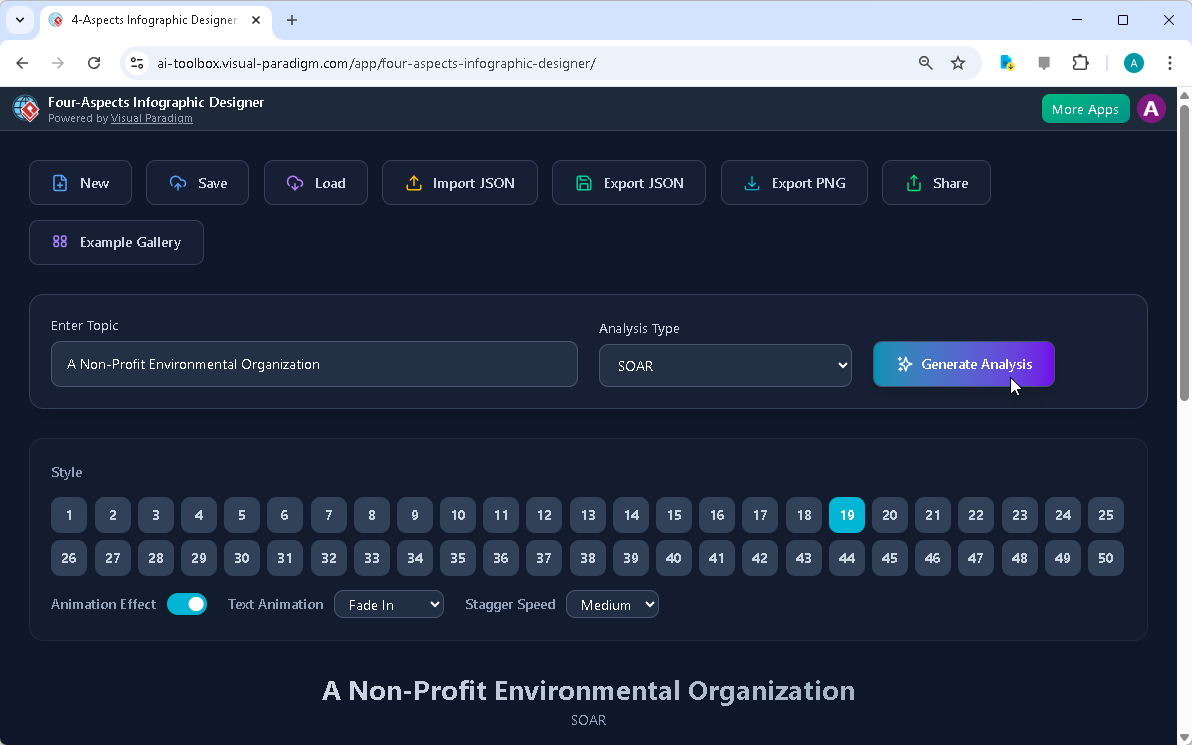Click the Export PNG download icon
The height and width of the screenshot is (745, 1192).
pyautogui.click(x=751, y=182)
